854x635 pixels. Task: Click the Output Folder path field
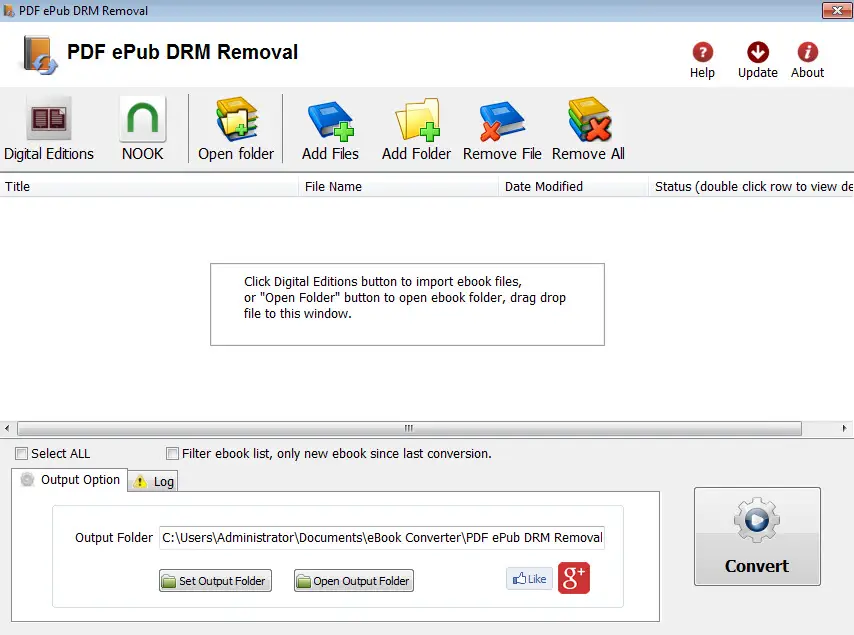382,538
